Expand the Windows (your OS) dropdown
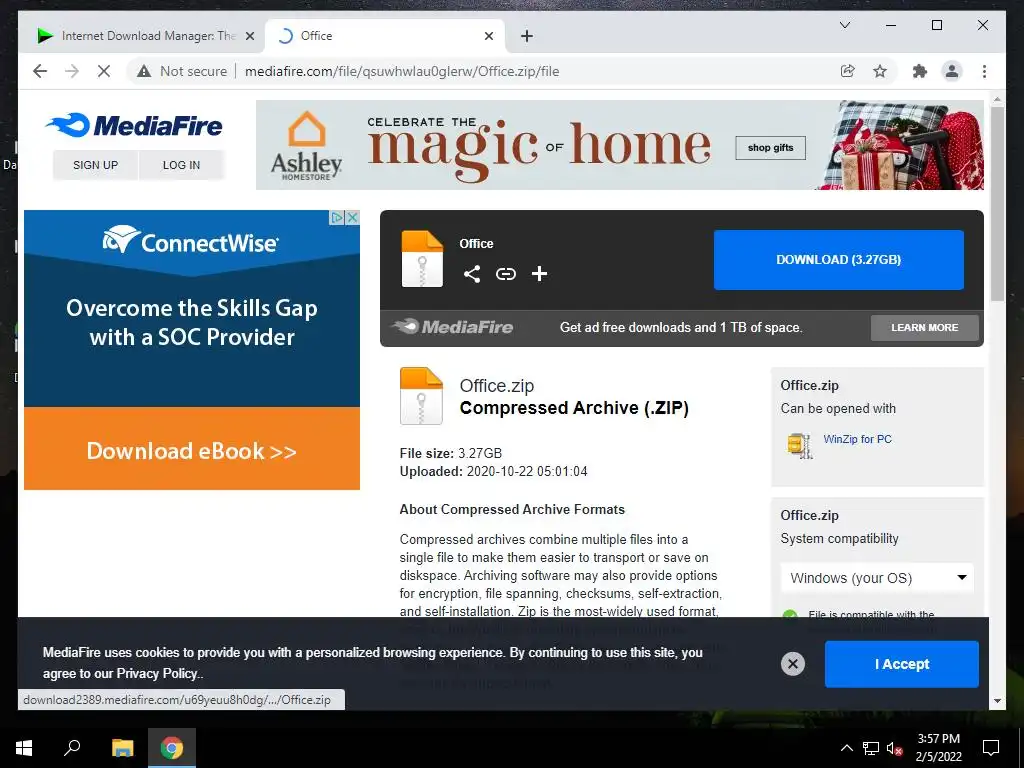The image size is (1024, 768). [878, 578]
